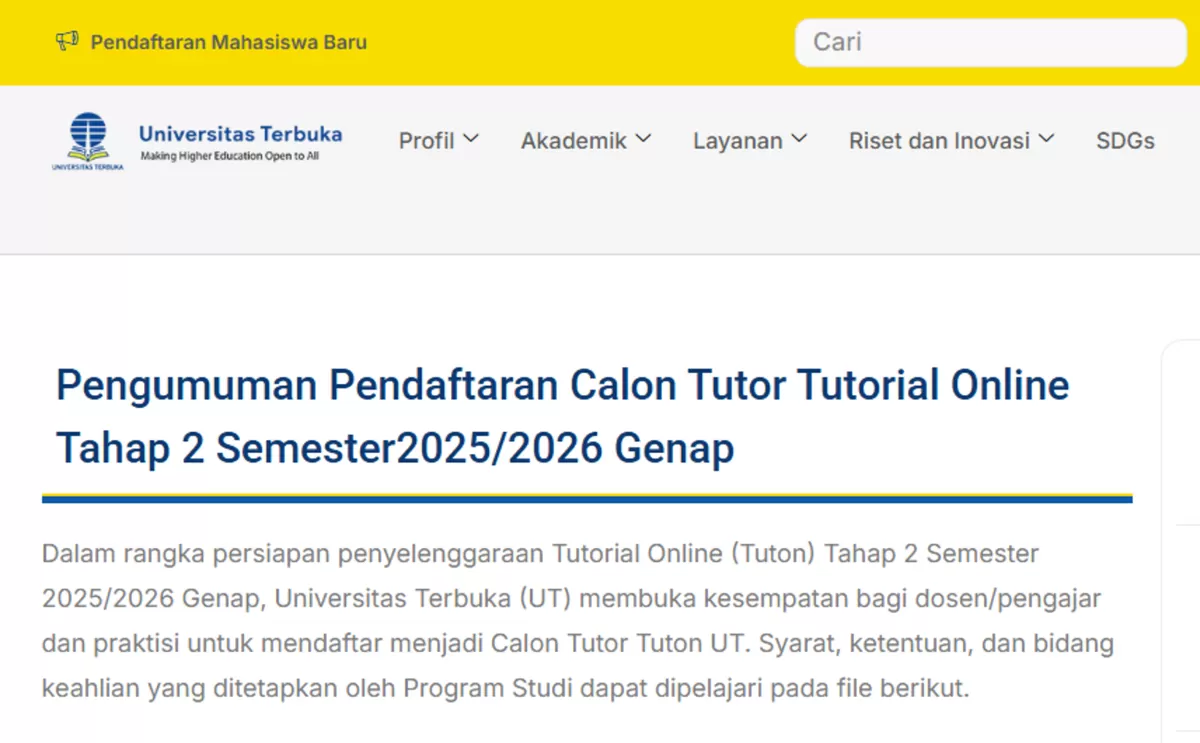Viewport: 1200px width, 743px height.
Task: Click the Pengumuman Pendaftaran Calon Tutor heading
Action: click(563, 417)
